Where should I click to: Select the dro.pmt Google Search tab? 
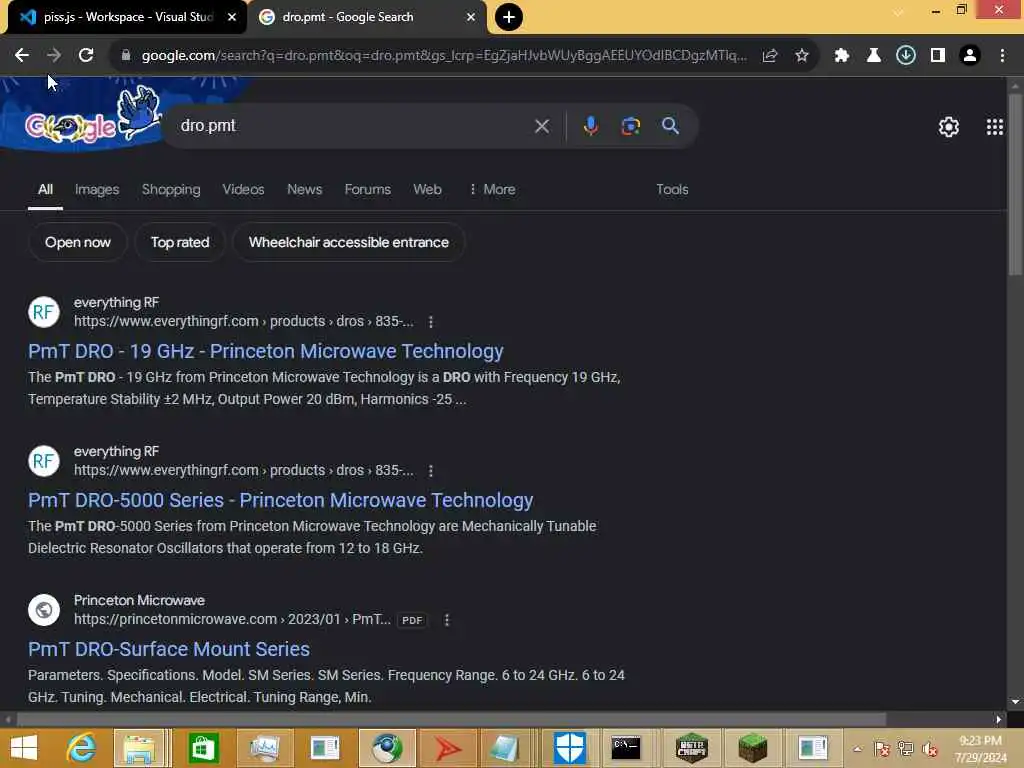pyautogui.click(x=367, y=17)
